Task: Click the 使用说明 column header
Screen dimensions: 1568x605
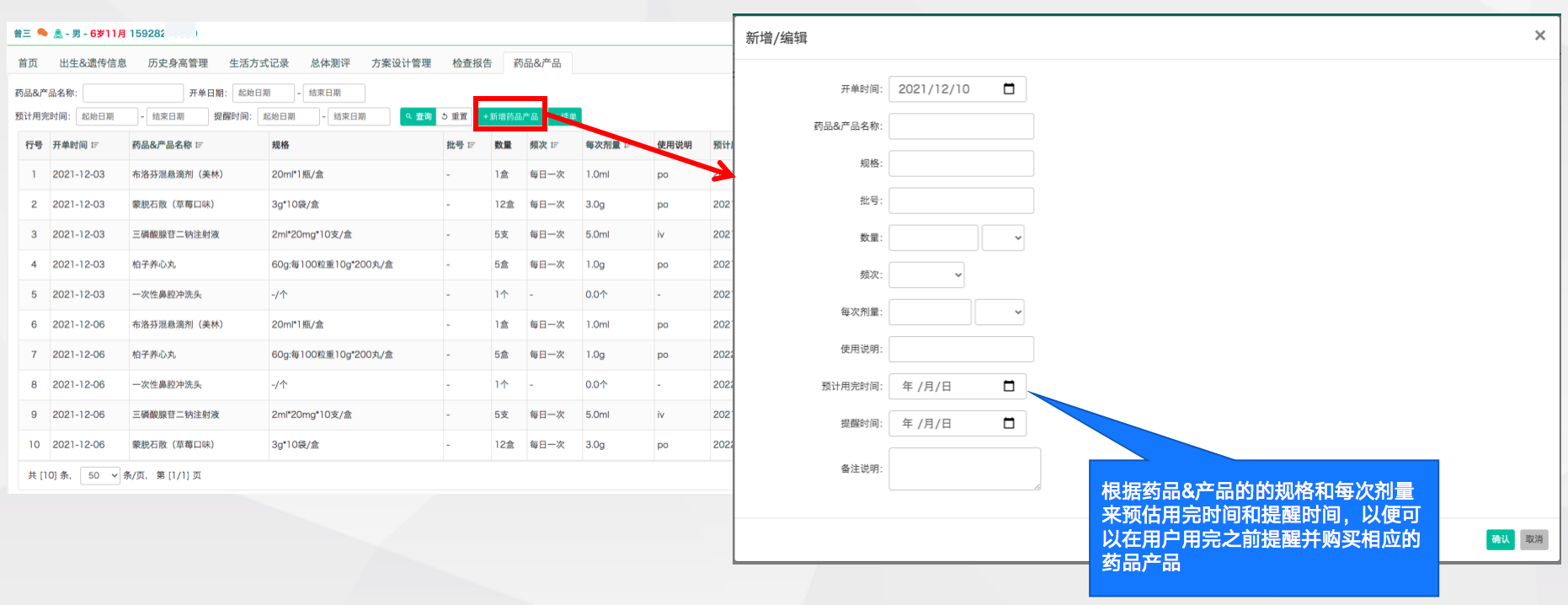Action: point(675,145)
